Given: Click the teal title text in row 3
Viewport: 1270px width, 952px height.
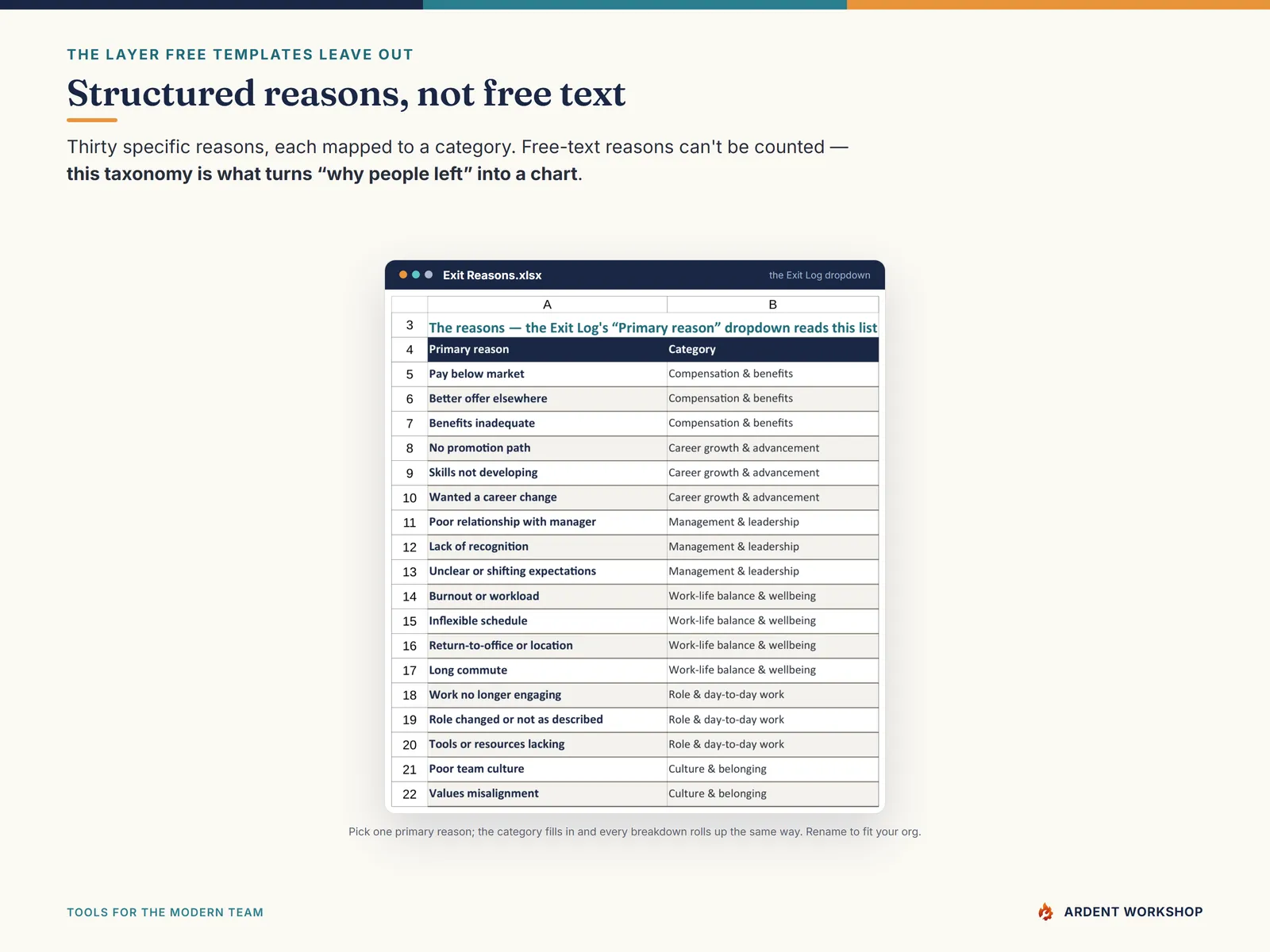Looking at the screenshot, I should (x=652, y=328).
